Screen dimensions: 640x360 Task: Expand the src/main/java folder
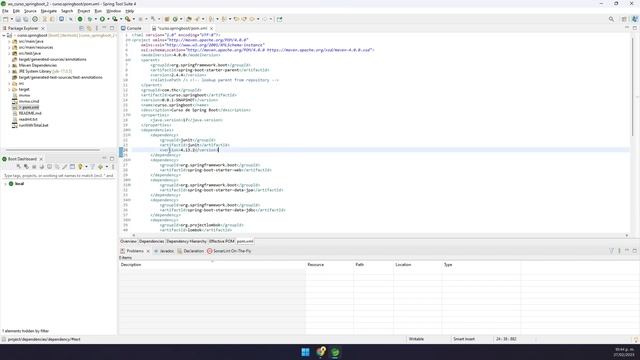(9, 41)
